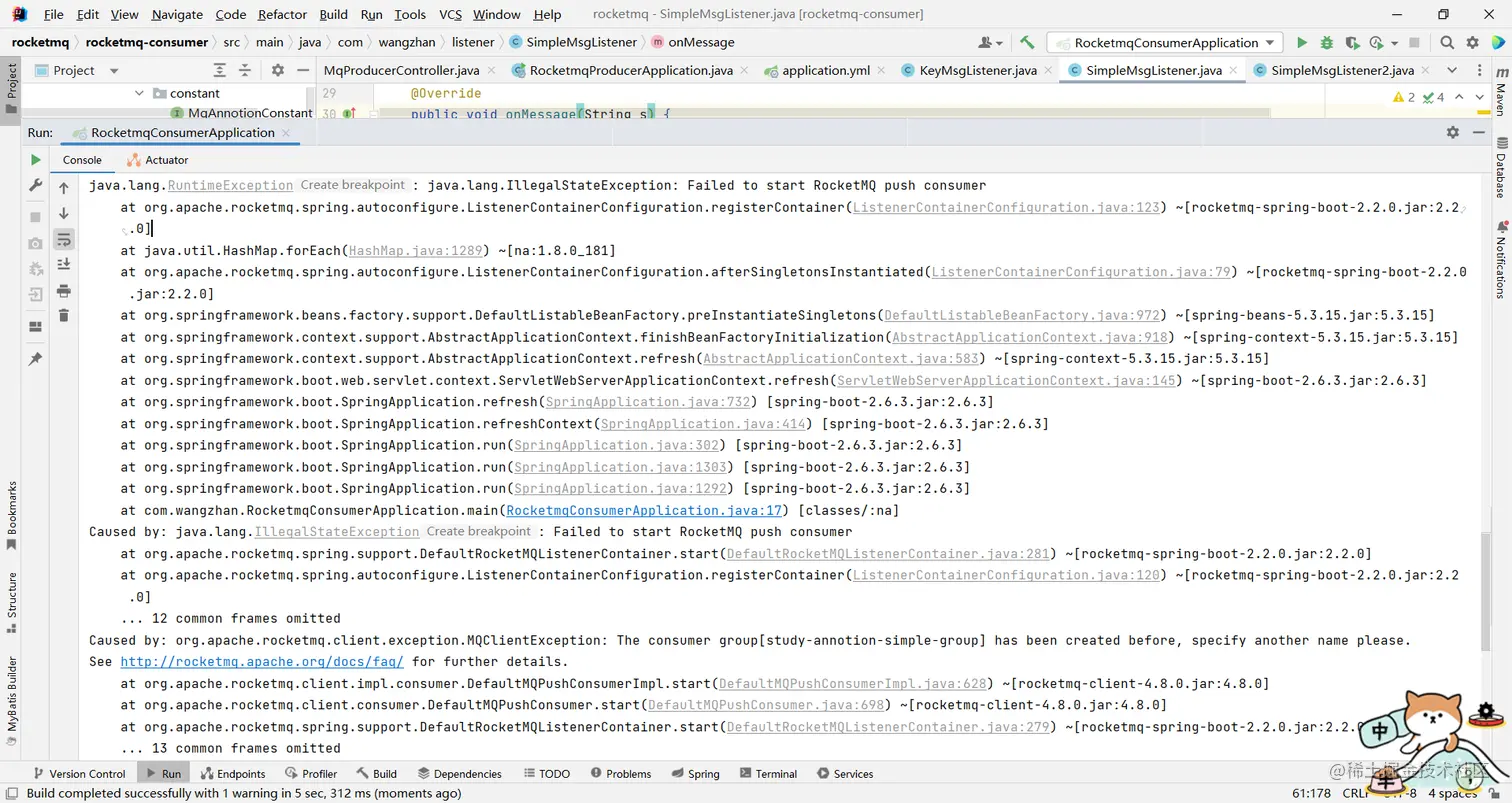1512x803 pixels.
Task: Open the Refactor menu
Action: (282, 14)
